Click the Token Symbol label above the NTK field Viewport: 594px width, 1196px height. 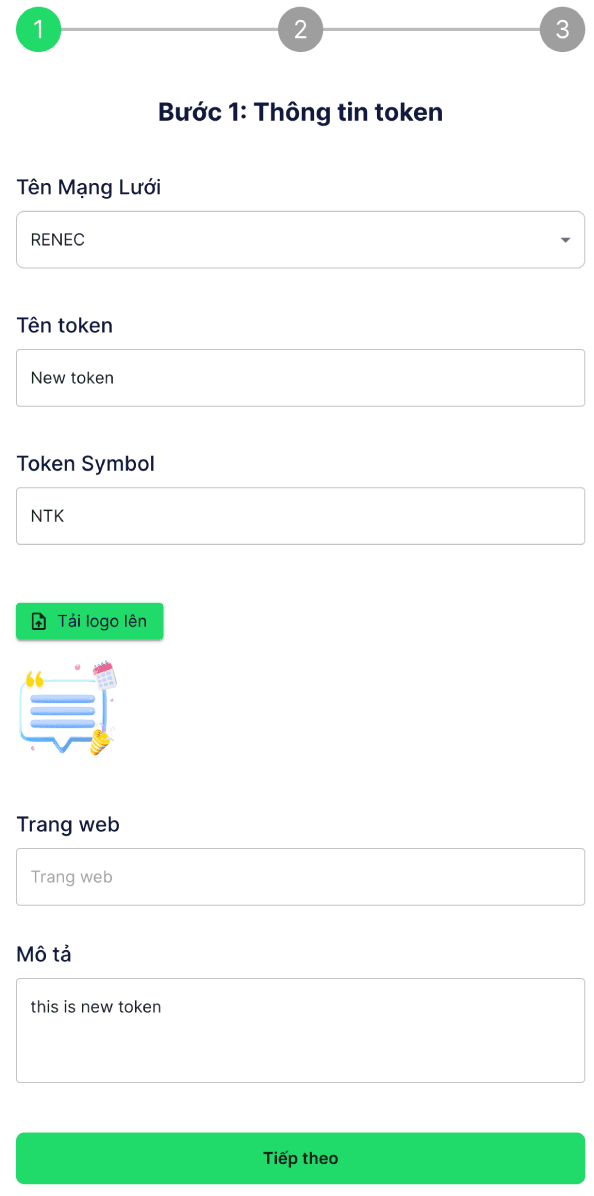point(85,463)
